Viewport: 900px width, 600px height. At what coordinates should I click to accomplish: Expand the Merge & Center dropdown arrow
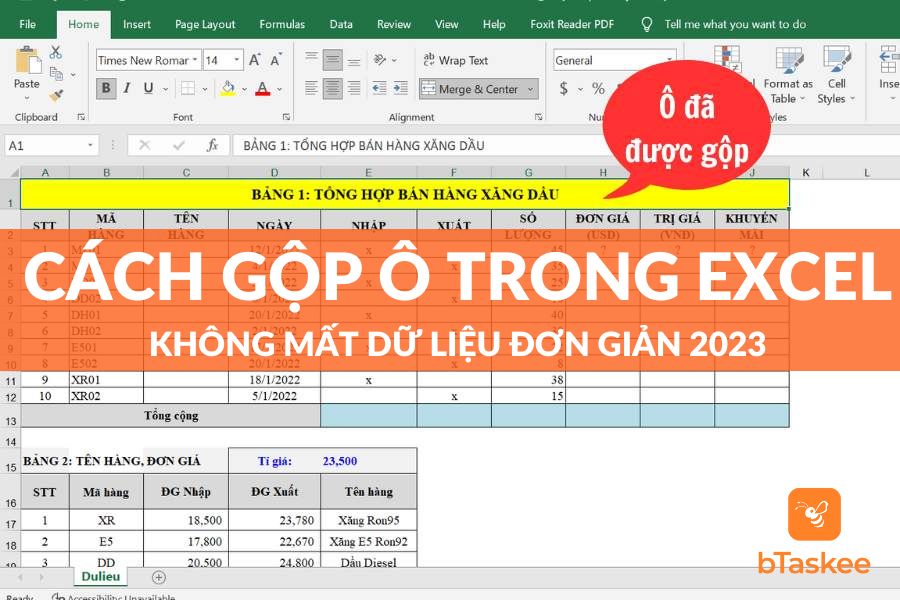click(531, 89)
